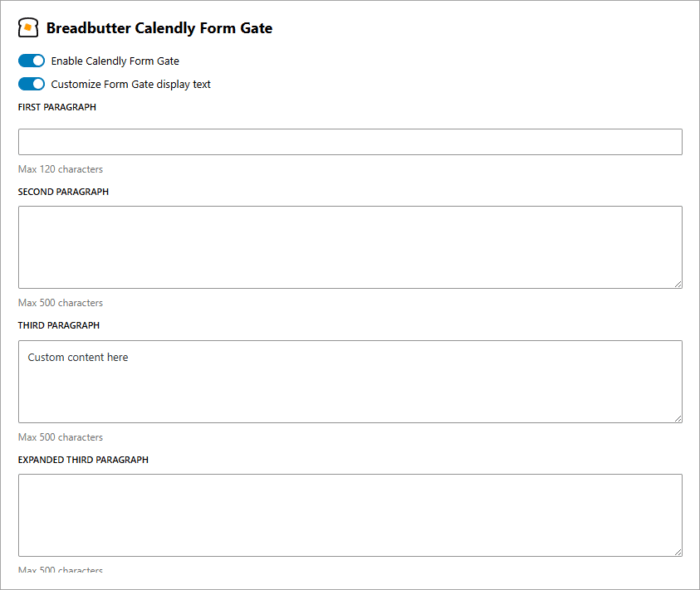Focus the Second Paragraph text area
This screenshot has height=590, width=700.
point(350,247)
